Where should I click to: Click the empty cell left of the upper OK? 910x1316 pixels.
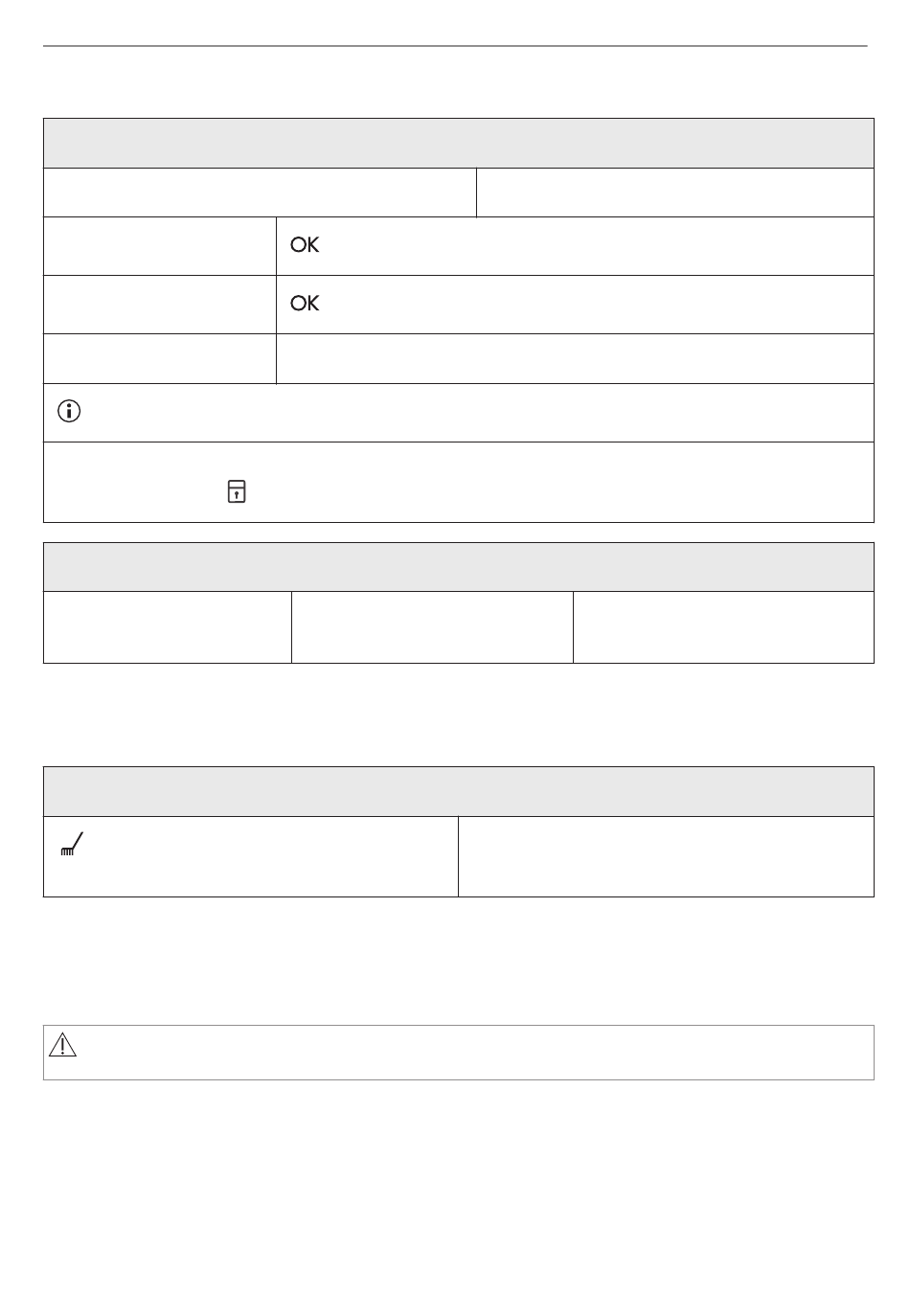pyautogui.click(x=160, y=246)
